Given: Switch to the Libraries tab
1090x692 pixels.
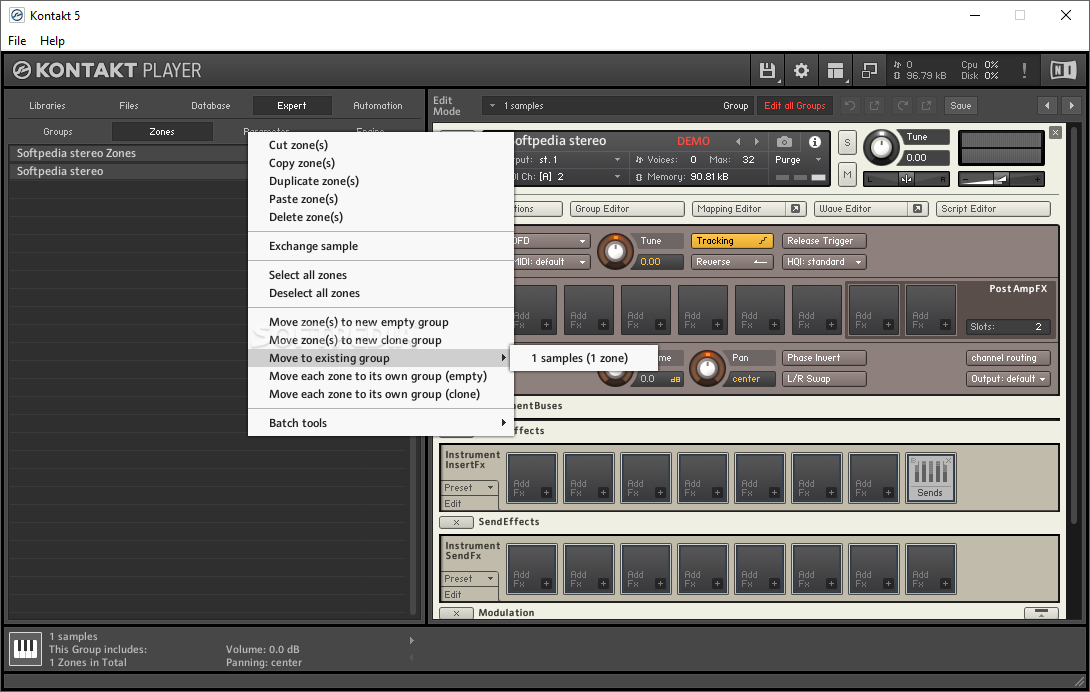Looking at the screenshot, I should 47,106.
